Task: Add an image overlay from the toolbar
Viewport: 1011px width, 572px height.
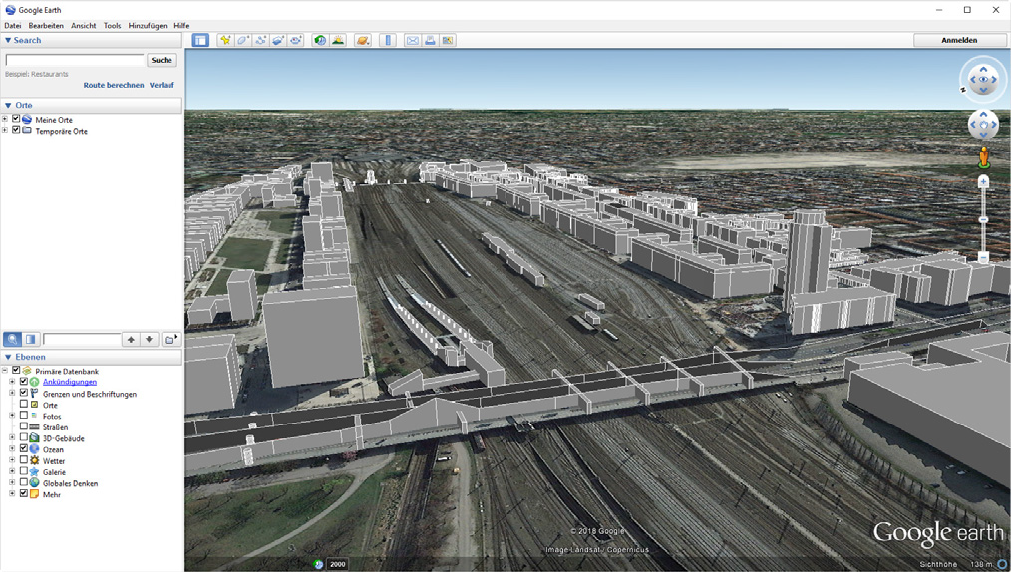Action: (x=278, y=40)
